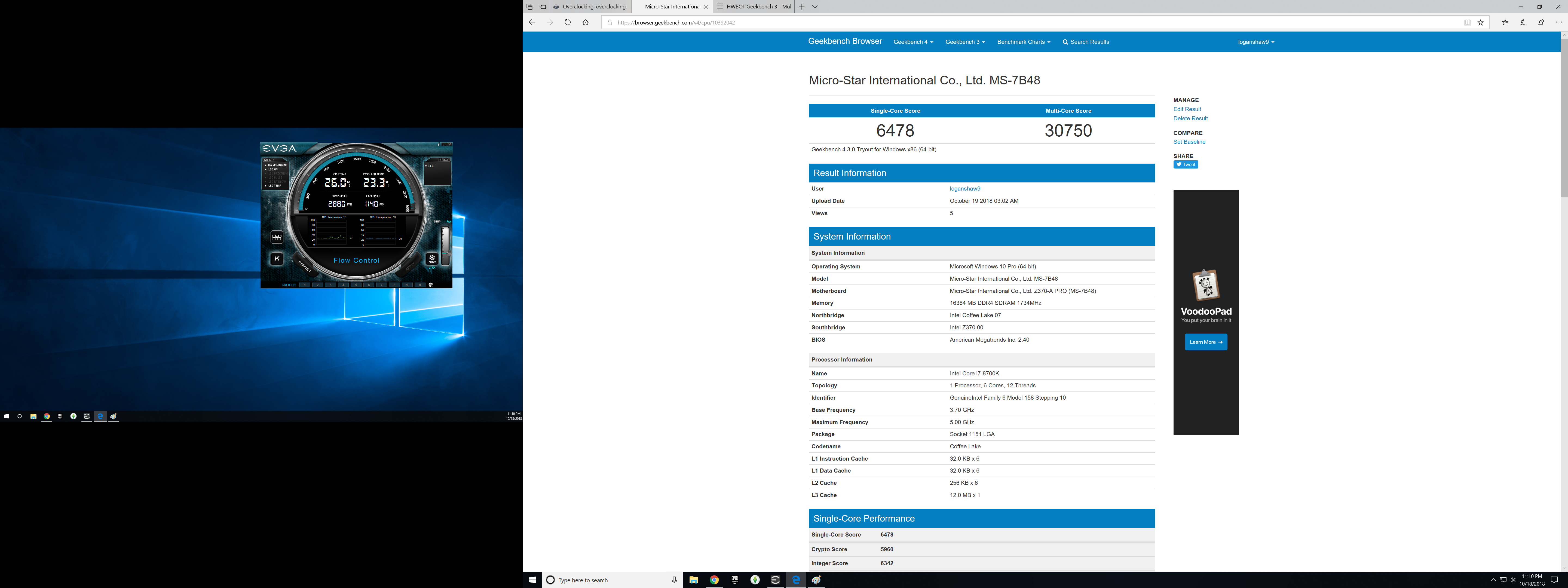Refresh the Geekbench page
Image resolution: width=1568 pixels, height=588 pixels.
[x=567, y=23]
